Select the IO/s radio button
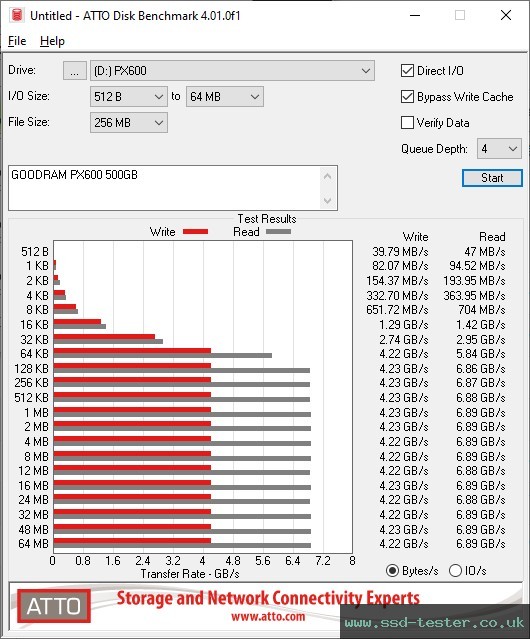Screen dimensions: 530x639 tap(455, 571)
